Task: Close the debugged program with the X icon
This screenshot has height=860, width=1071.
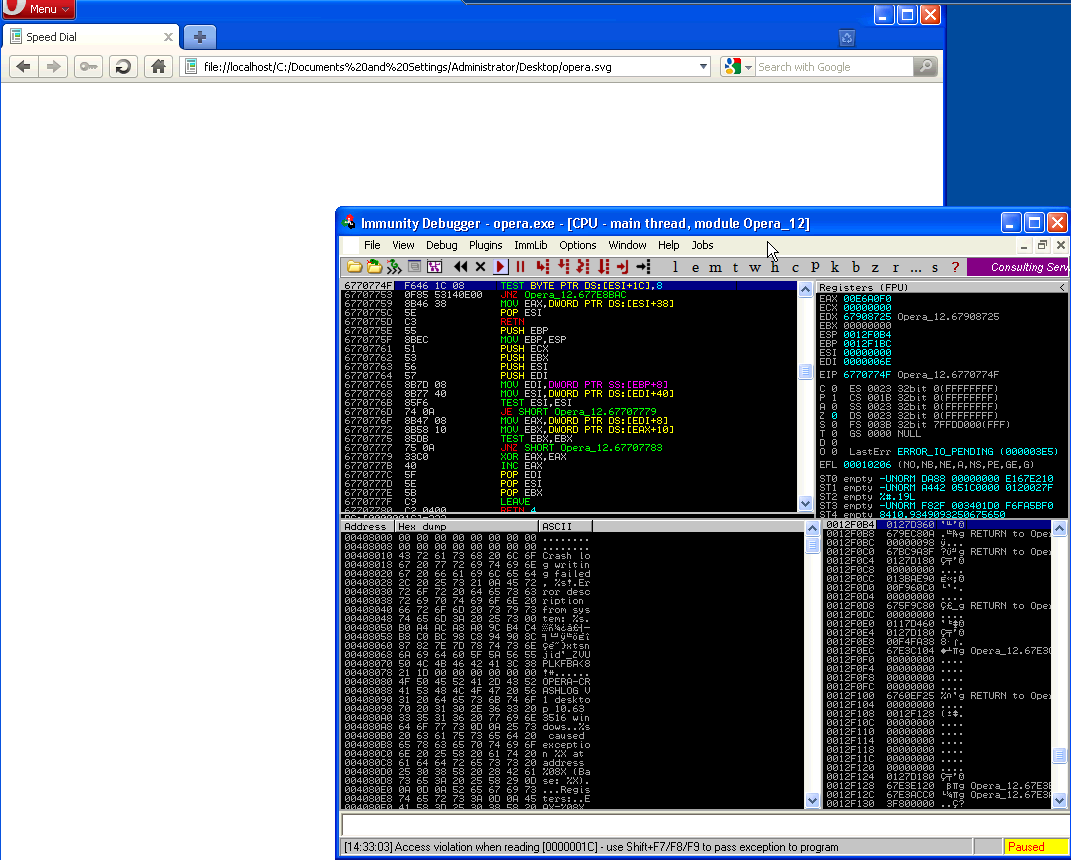Action: [x=480, y=267]
